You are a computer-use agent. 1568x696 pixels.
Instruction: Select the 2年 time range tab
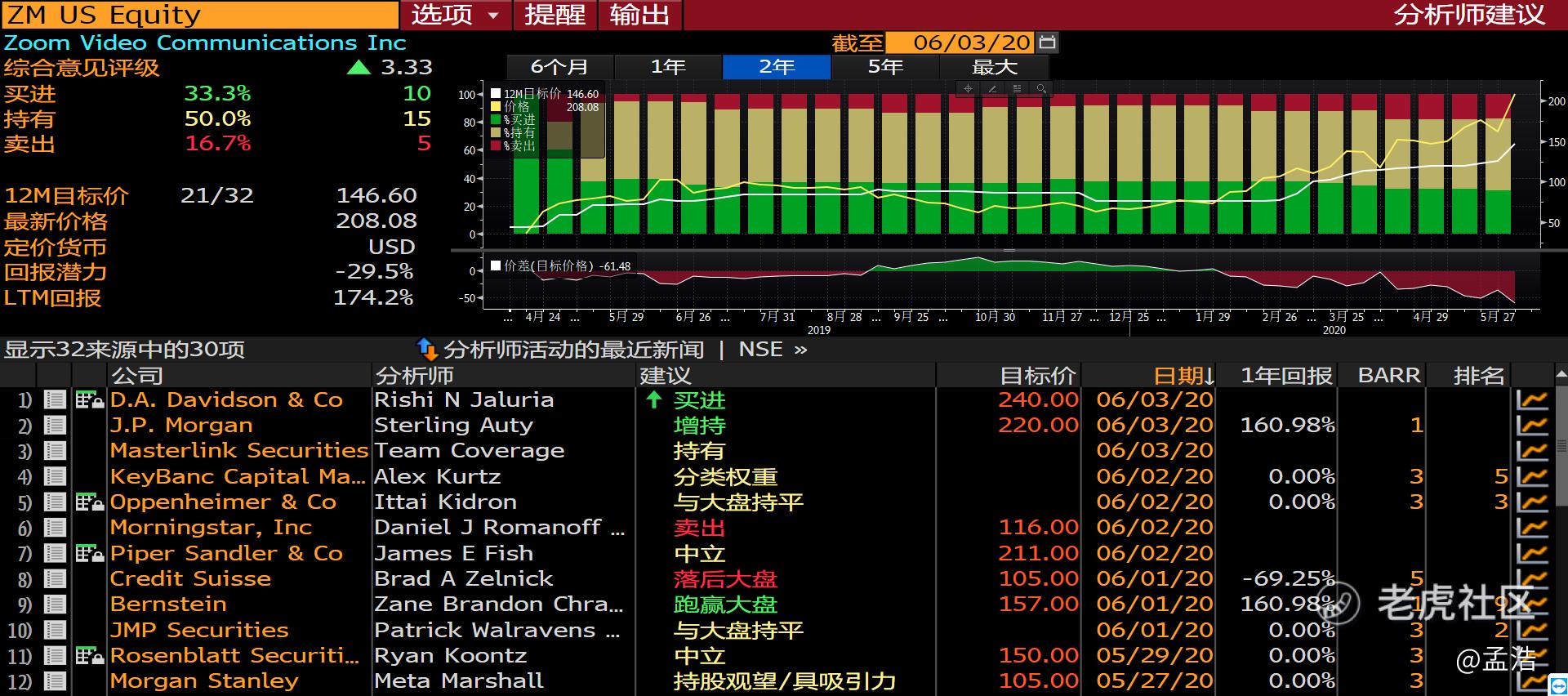777,67
